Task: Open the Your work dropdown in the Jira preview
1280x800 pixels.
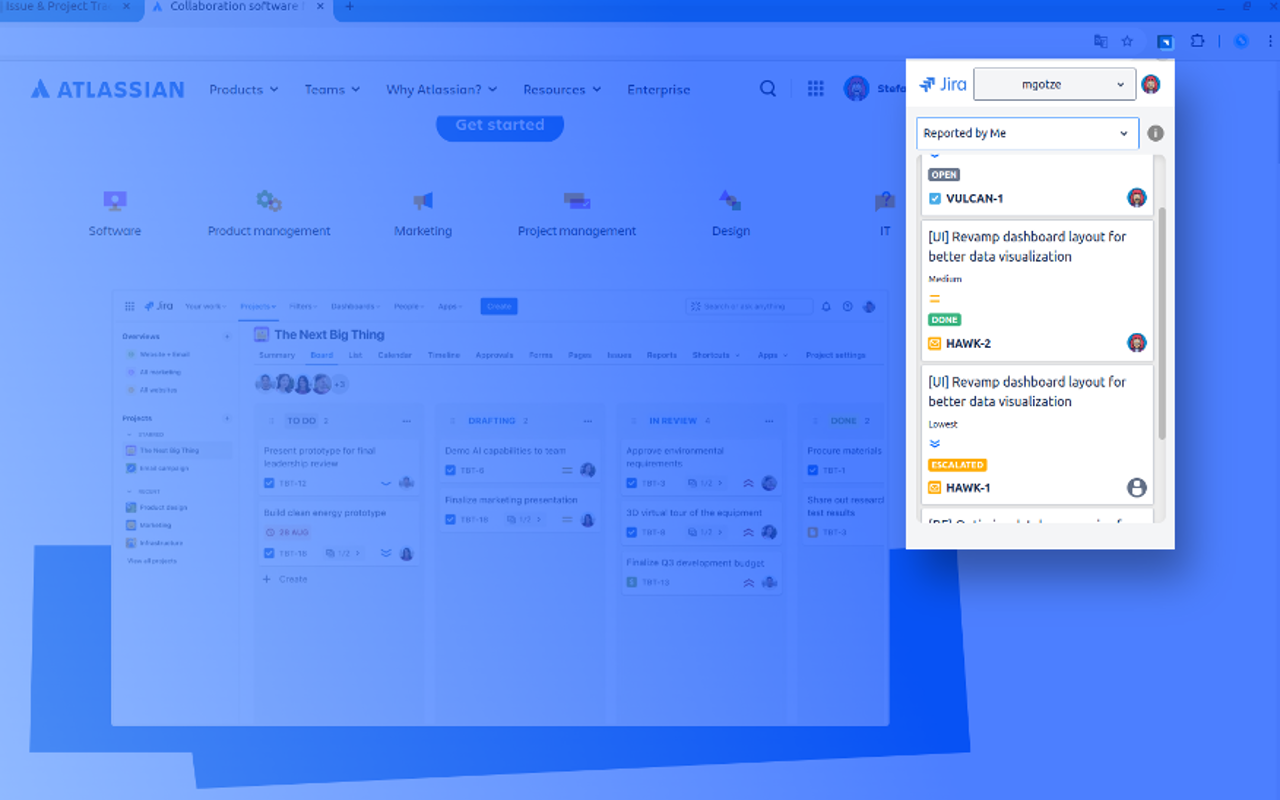Action: (205, 306)
